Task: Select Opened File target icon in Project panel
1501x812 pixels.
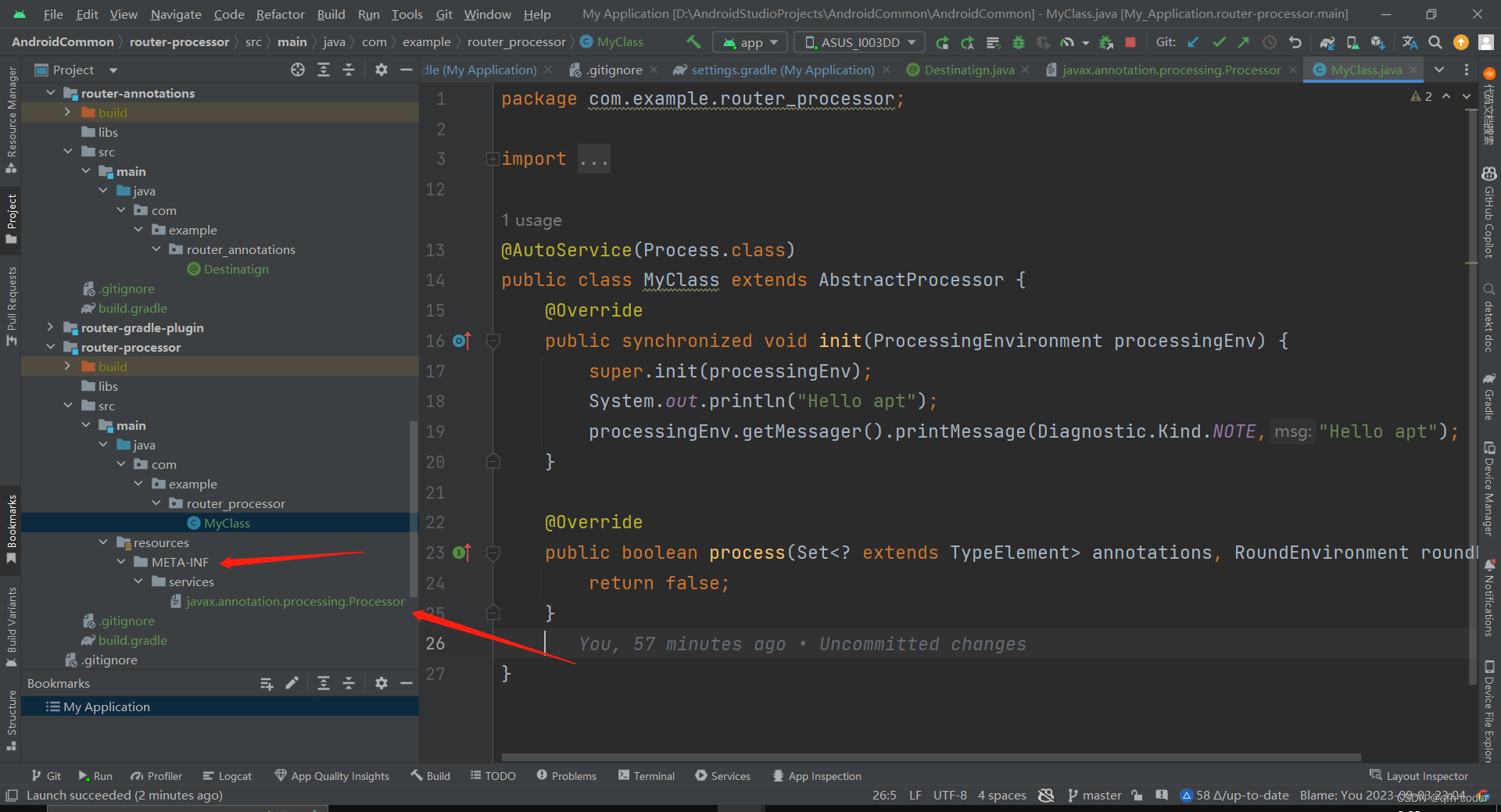Action: click(298, 70)
